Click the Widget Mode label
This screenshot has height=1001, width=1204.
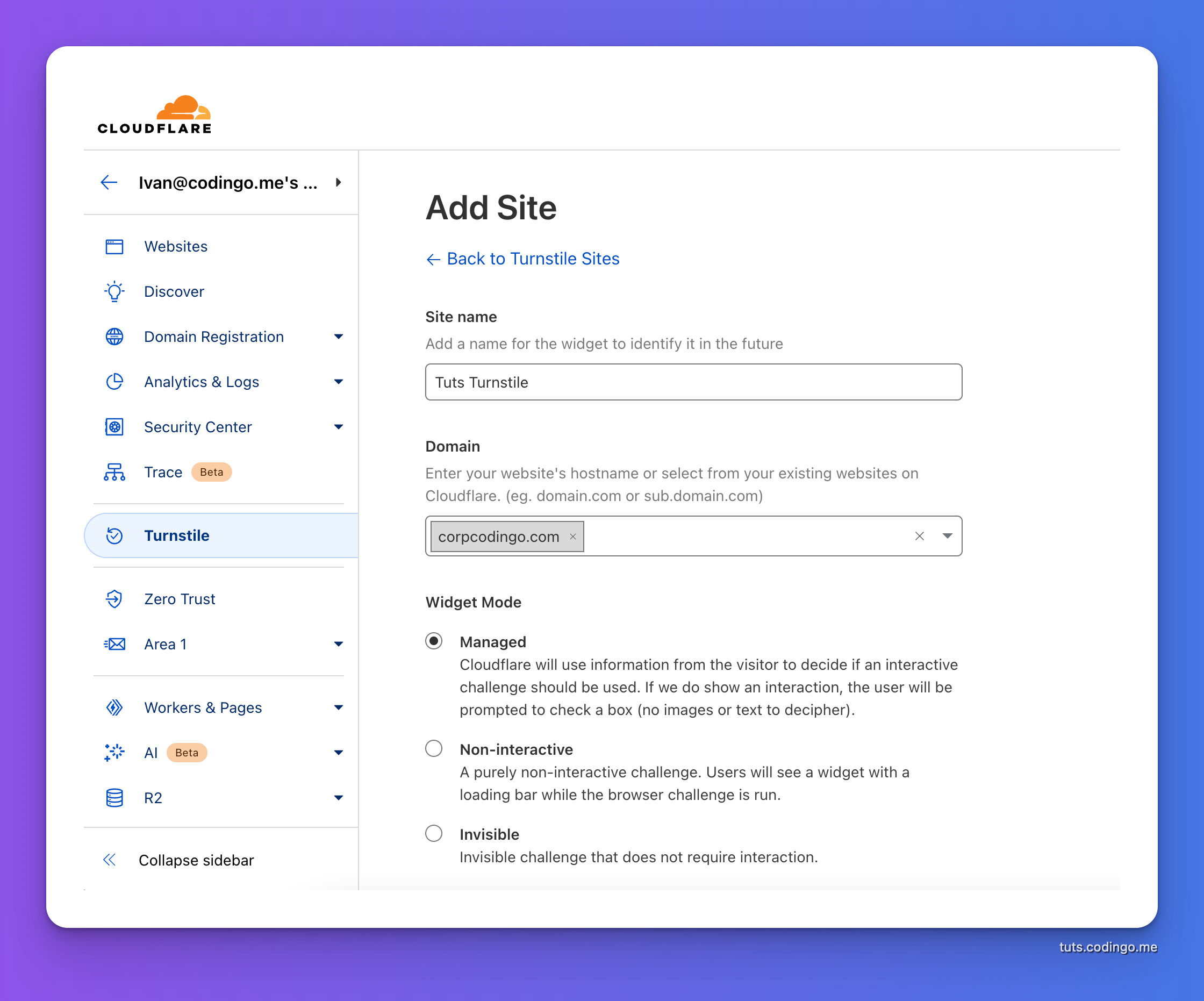click(473, 602)
